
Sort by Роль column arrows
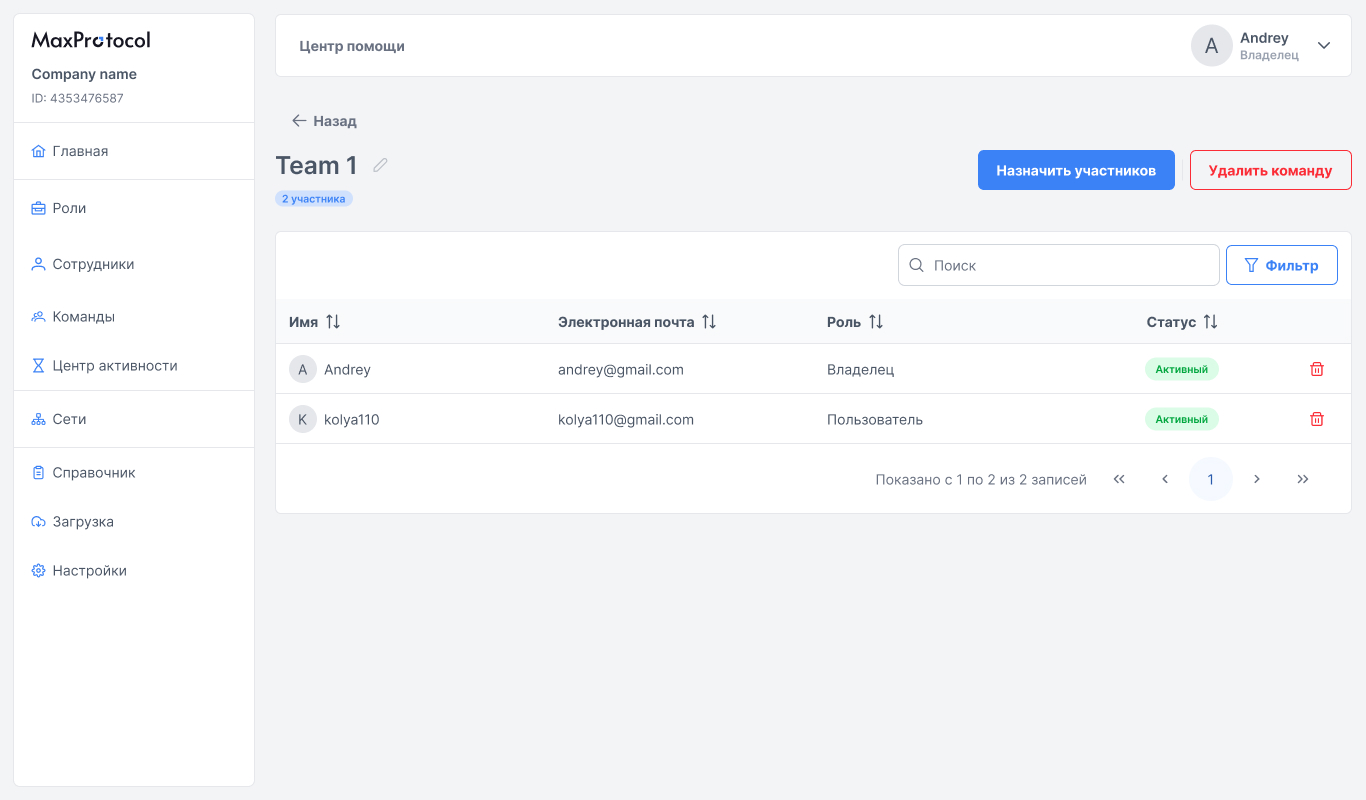(876, 322)
